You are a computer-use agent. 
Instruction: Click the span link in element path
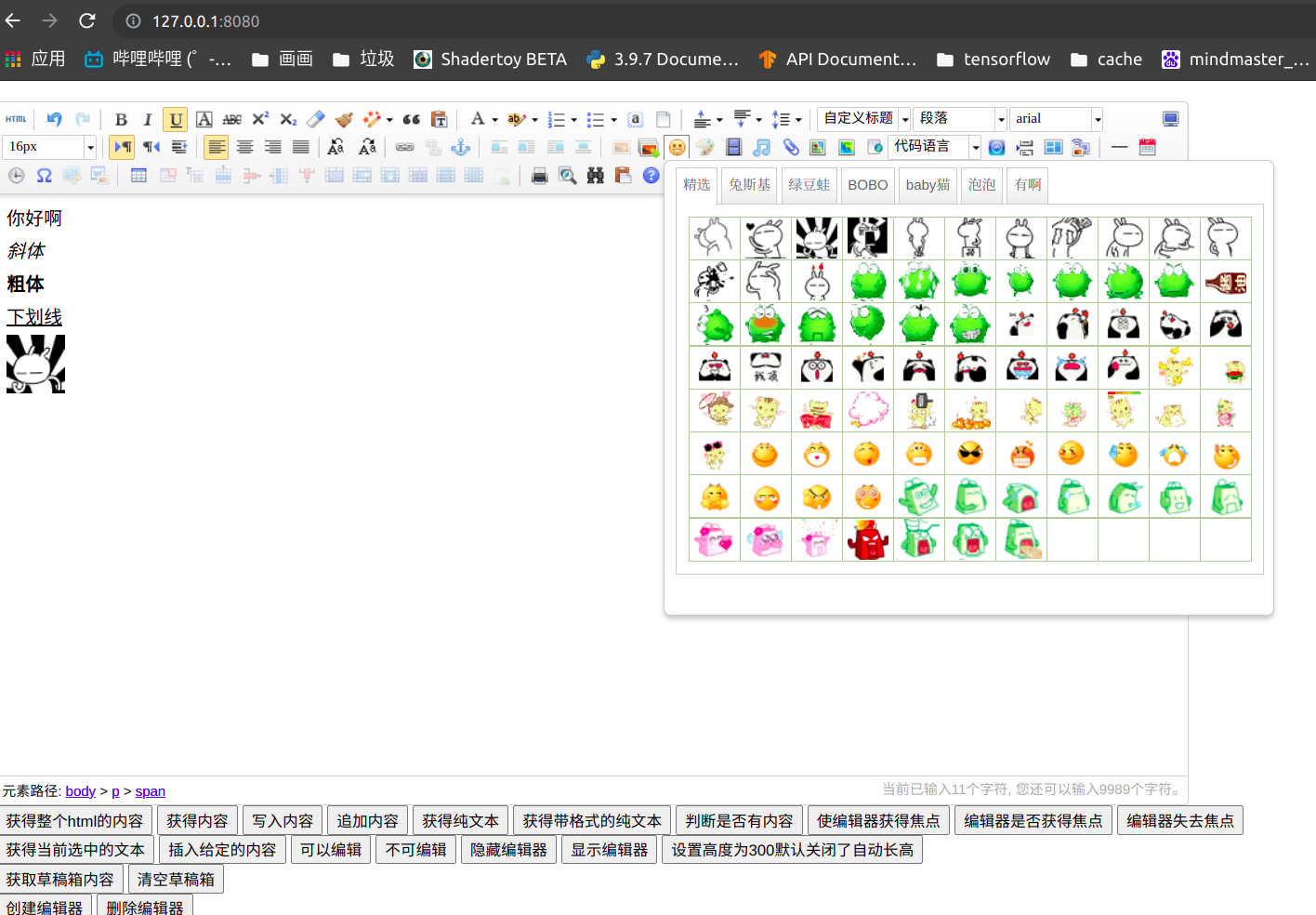tap(150, 791)
